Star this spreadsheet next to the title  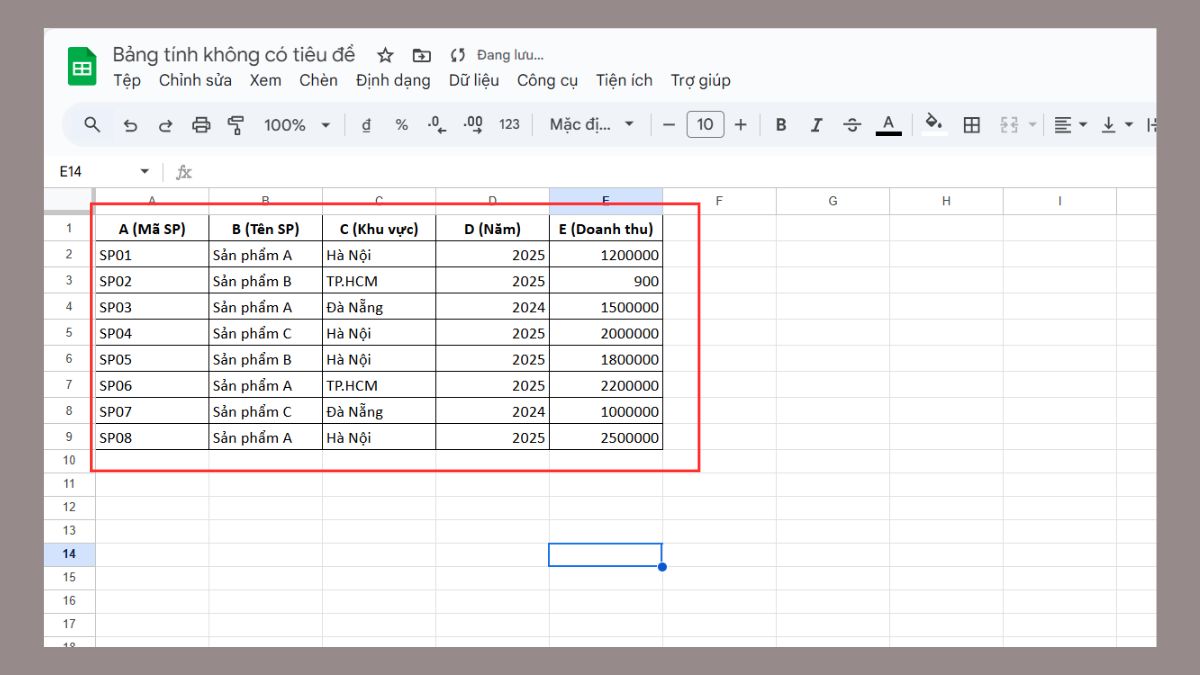tap(385, 55)
